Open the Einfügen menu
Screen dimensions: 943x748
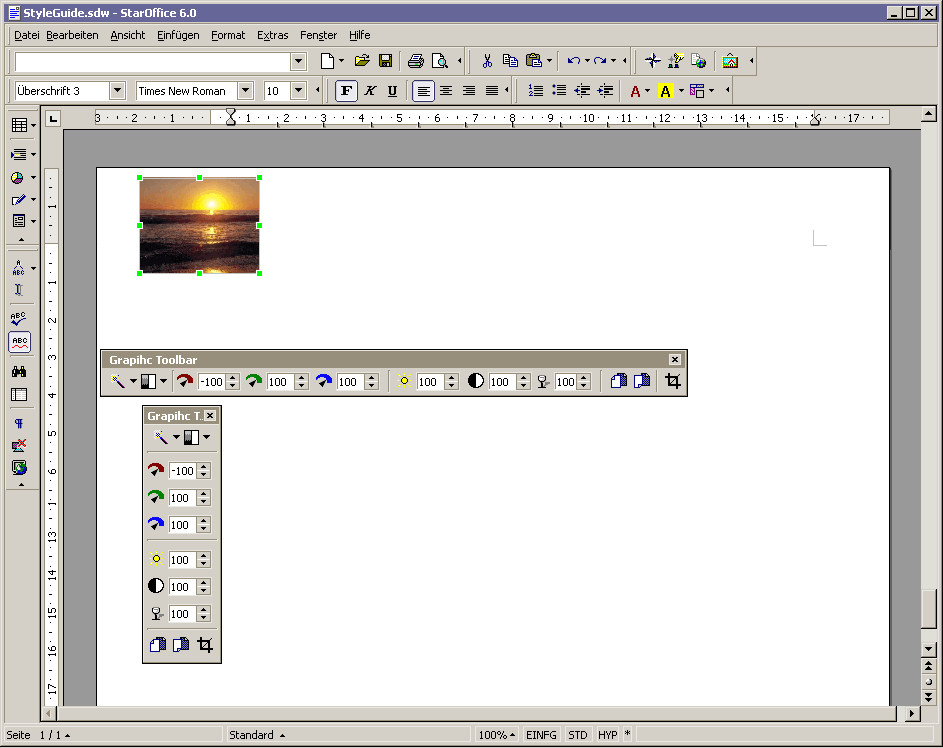178,35
